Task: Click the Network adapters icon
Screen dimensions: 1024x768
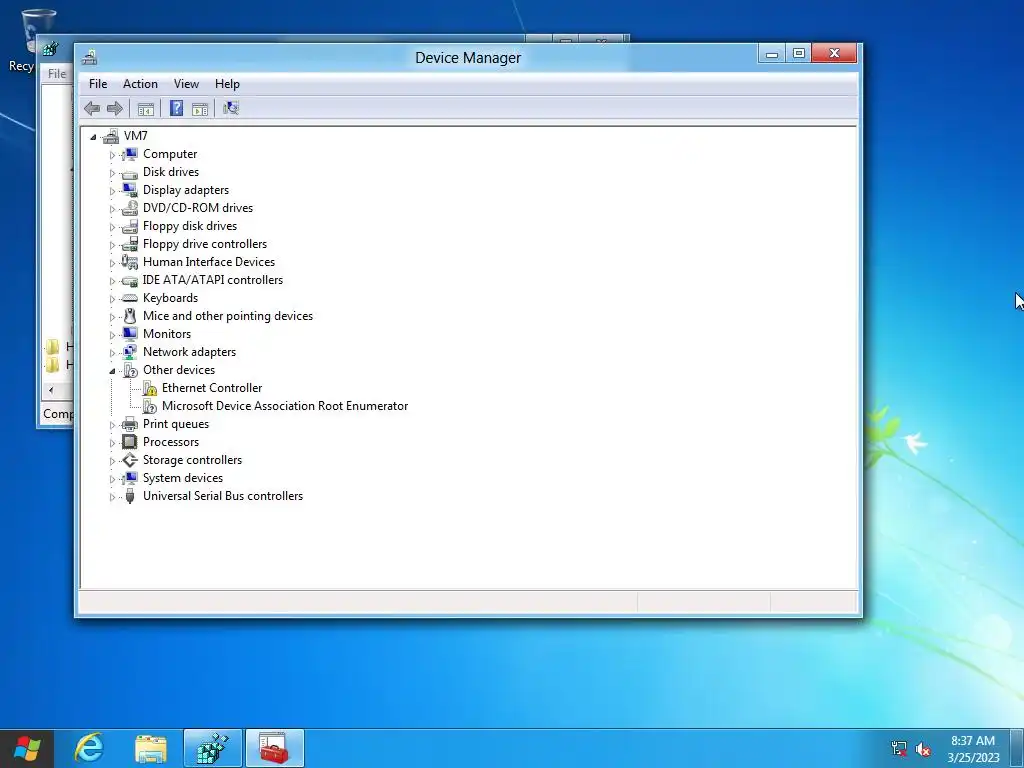Action: pyautogui.click(x=130, y=352)
